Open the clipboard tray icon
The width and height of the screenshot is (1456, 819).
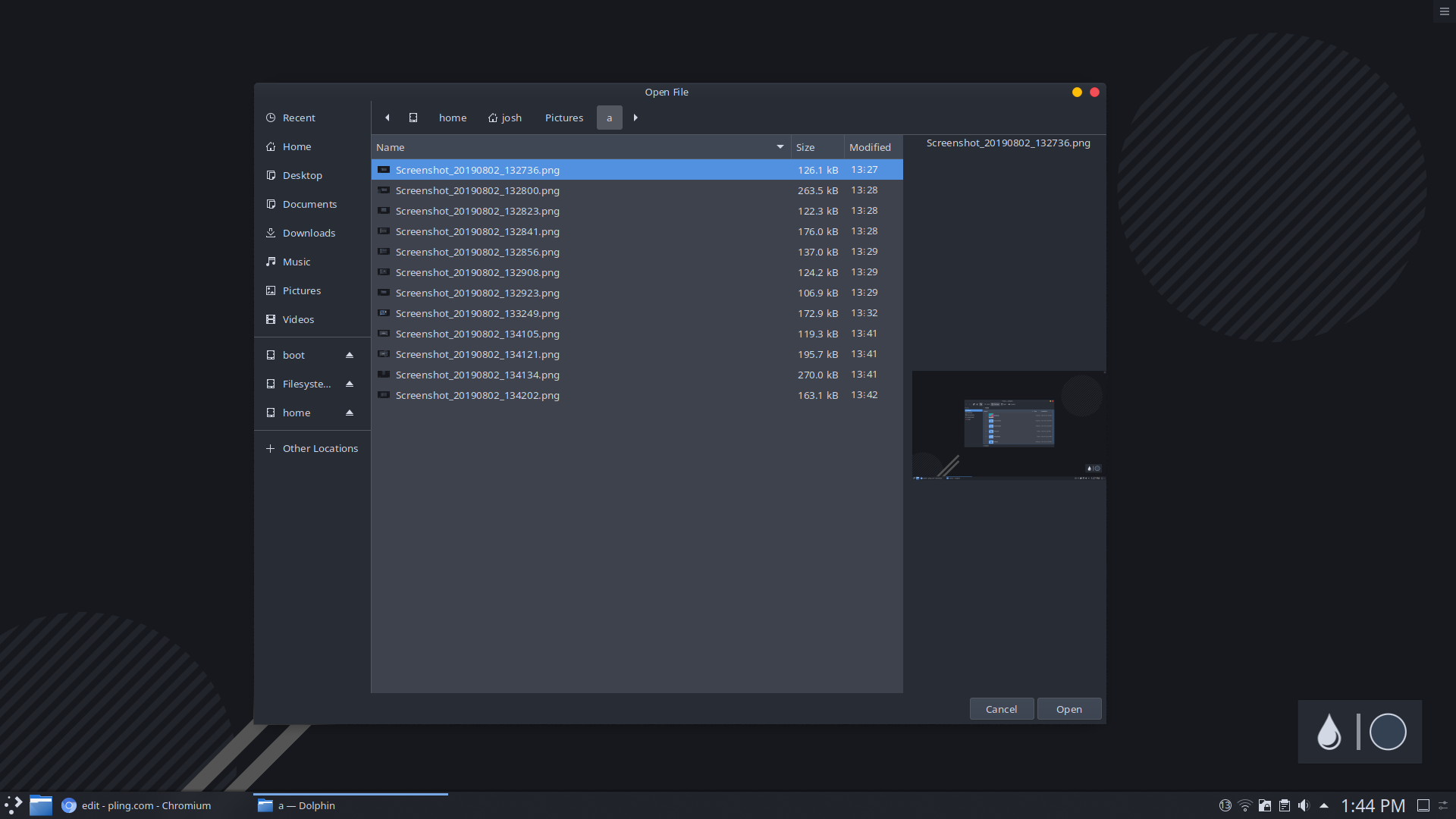[1284, 805]
